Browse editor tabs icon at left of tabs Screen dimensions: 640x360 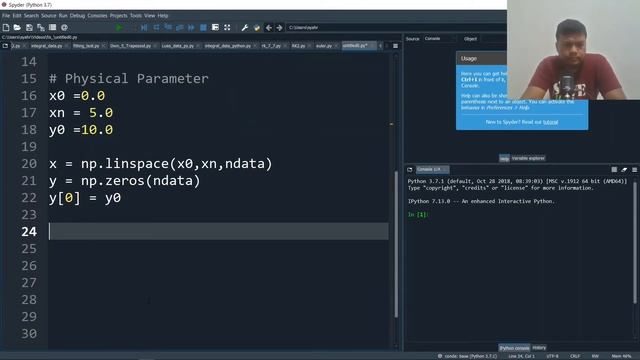click(5, 46)
